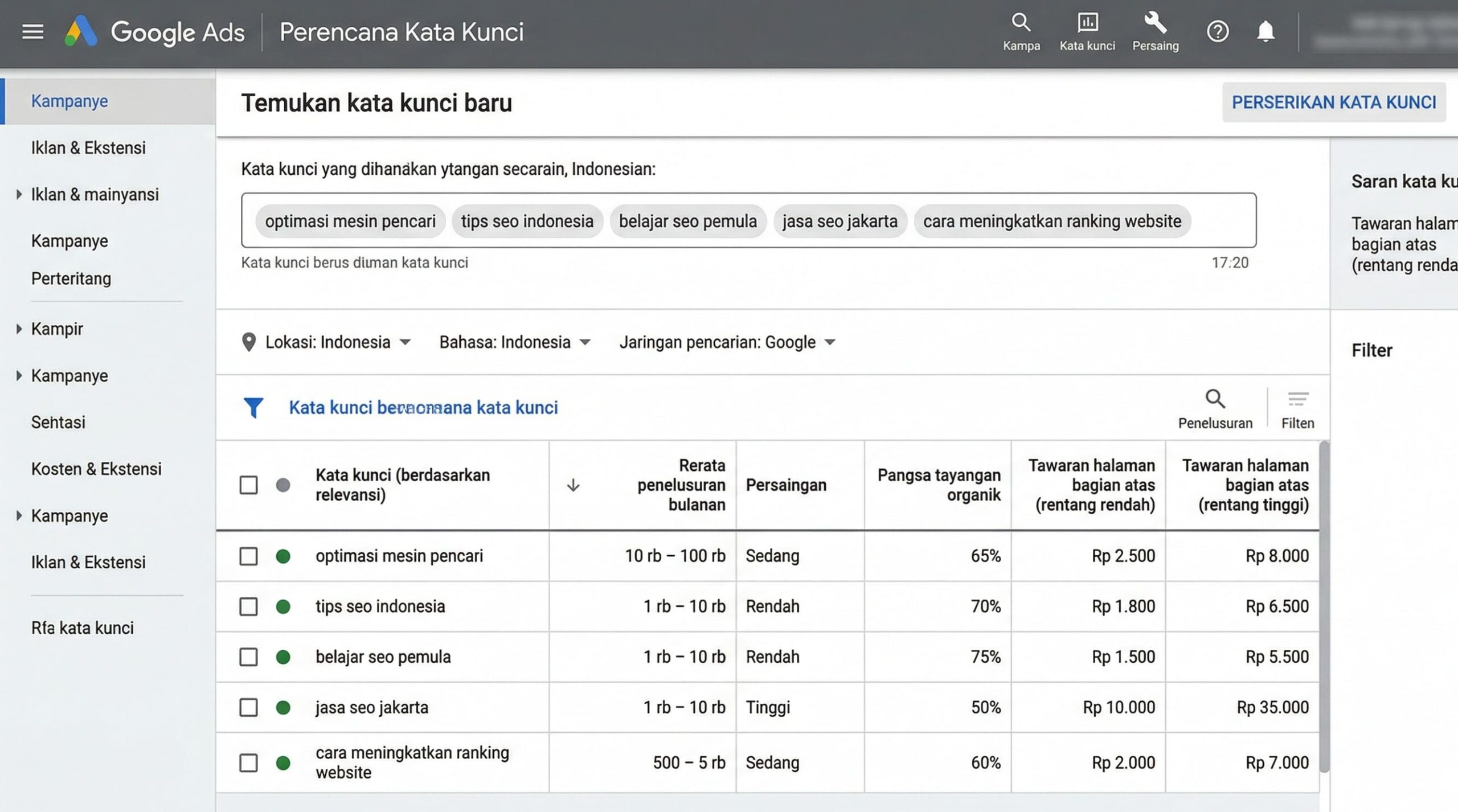Click the Kata kunci (berdasarkan relevansi) header

[x=403, y=485]
